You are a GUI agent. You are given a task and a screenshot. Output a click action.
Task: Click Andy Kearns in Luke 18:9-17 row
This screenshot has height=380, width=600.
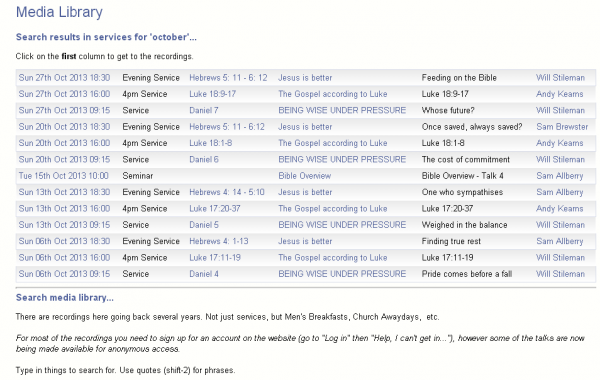tap(559, 94)
